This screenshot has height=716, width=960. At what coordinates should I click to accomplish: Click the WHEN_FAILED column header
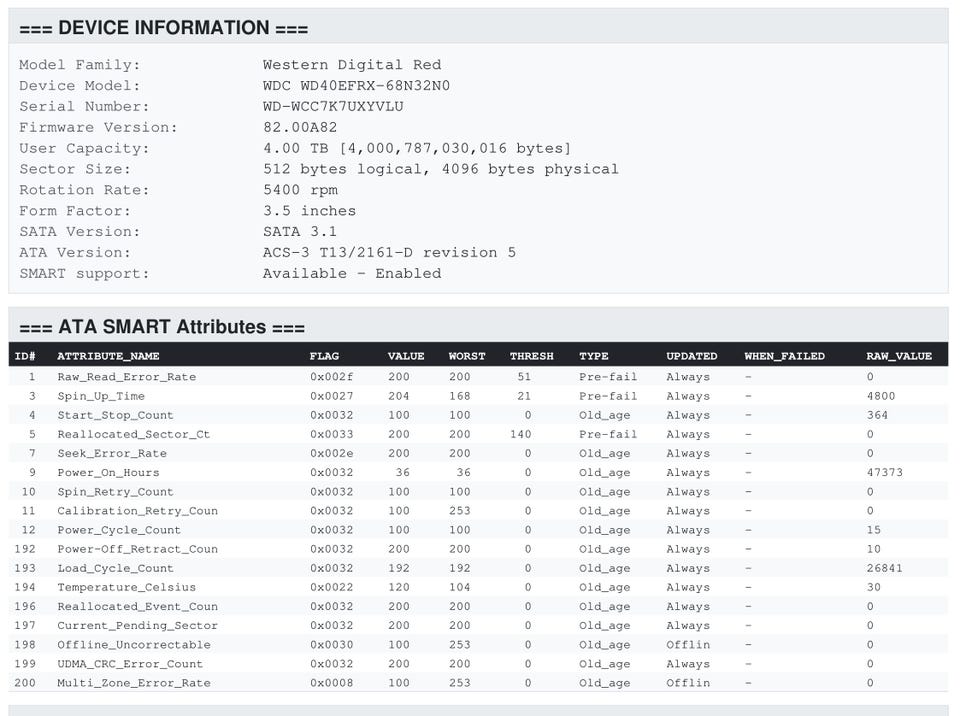[x=784, y=356]
